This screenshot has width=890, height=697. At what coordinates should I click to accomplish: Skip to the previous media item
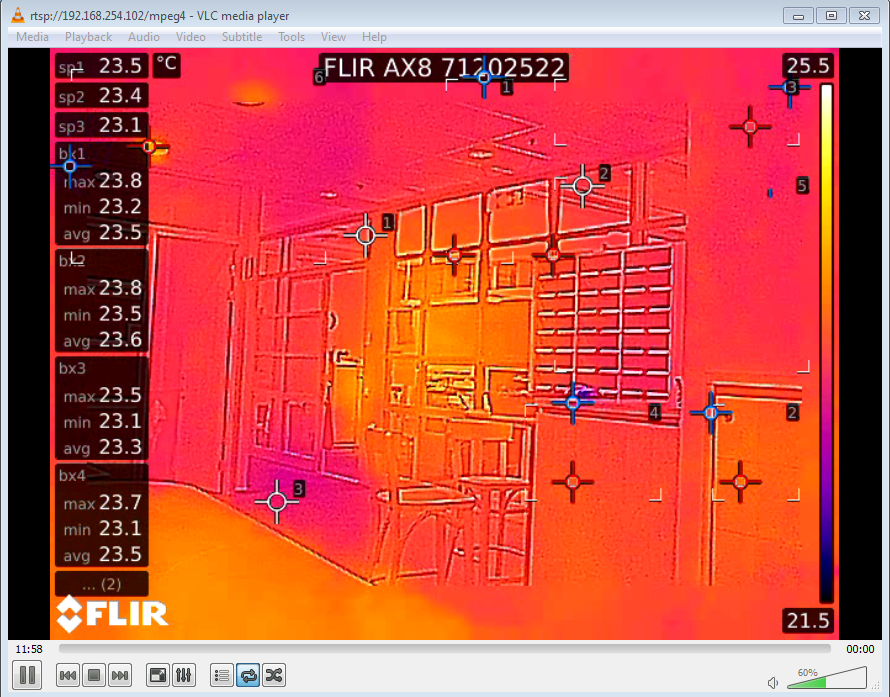pos(67,675)
